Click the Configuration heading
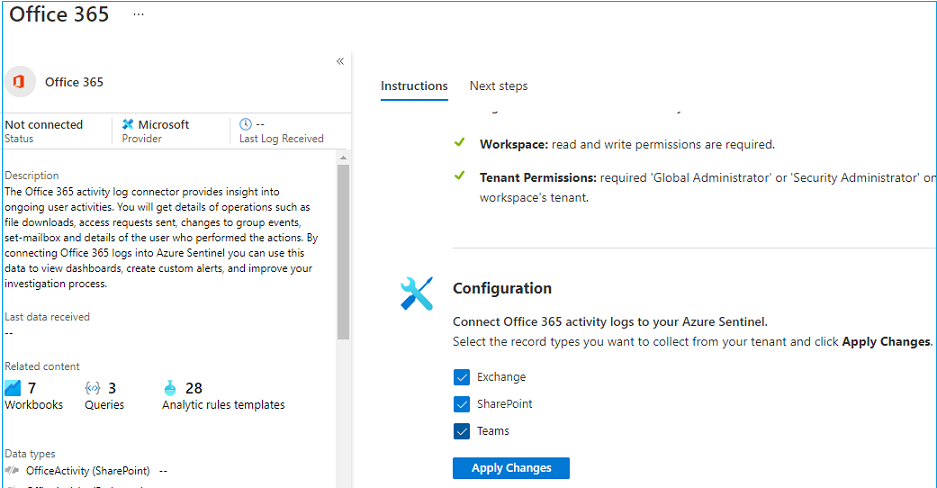The image size is (937, 488). pyautogui.click(x=502, y=288)
